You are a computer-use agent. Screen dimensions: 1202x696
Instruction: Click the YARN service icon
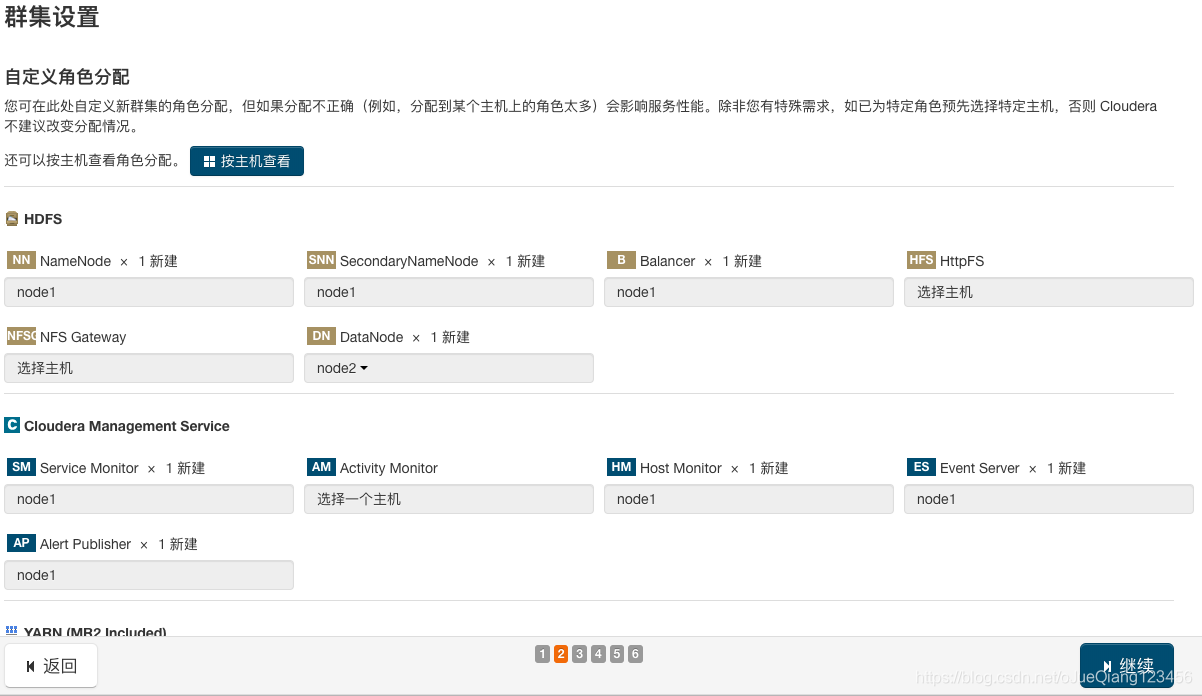[x=12, y=631]
